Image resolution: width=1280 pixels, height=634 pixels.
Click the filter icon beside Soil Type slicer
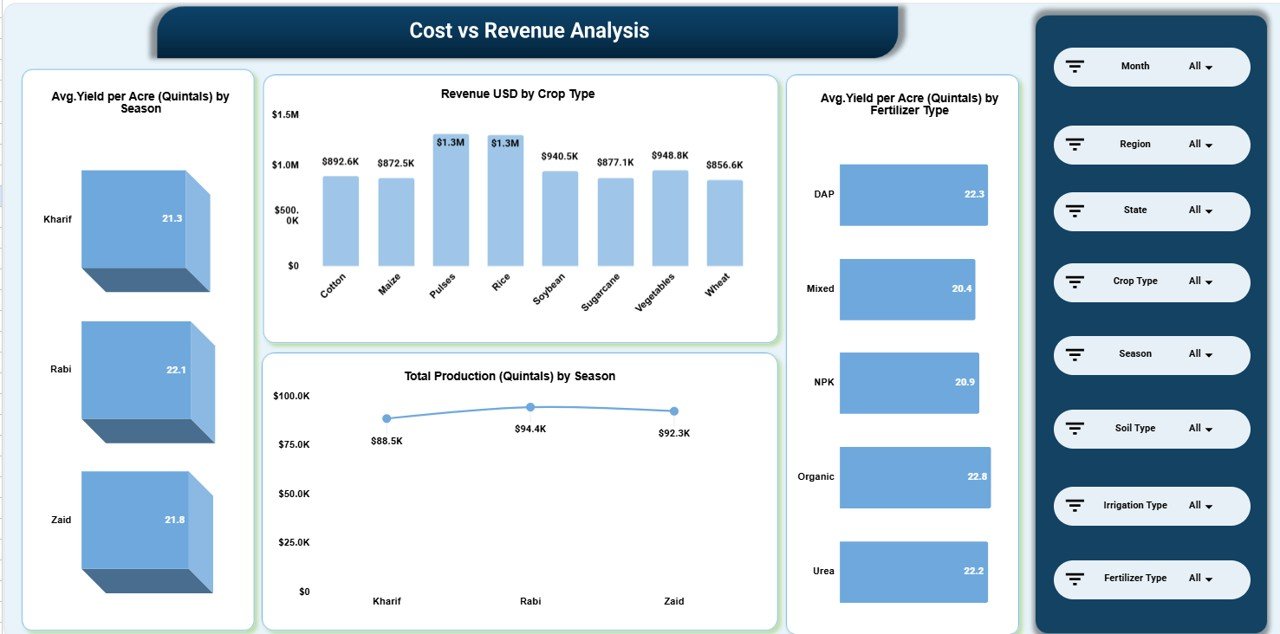[1074, 428]
